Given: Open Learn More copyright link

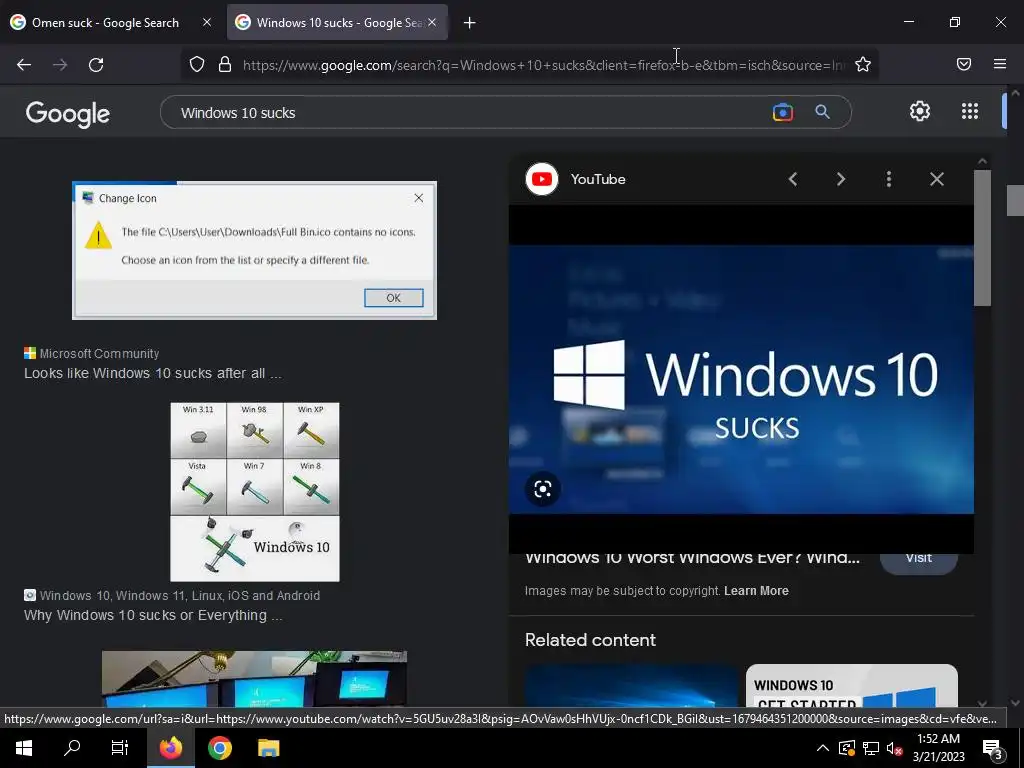Looking at the screenshot, I should tap(756, 590).
